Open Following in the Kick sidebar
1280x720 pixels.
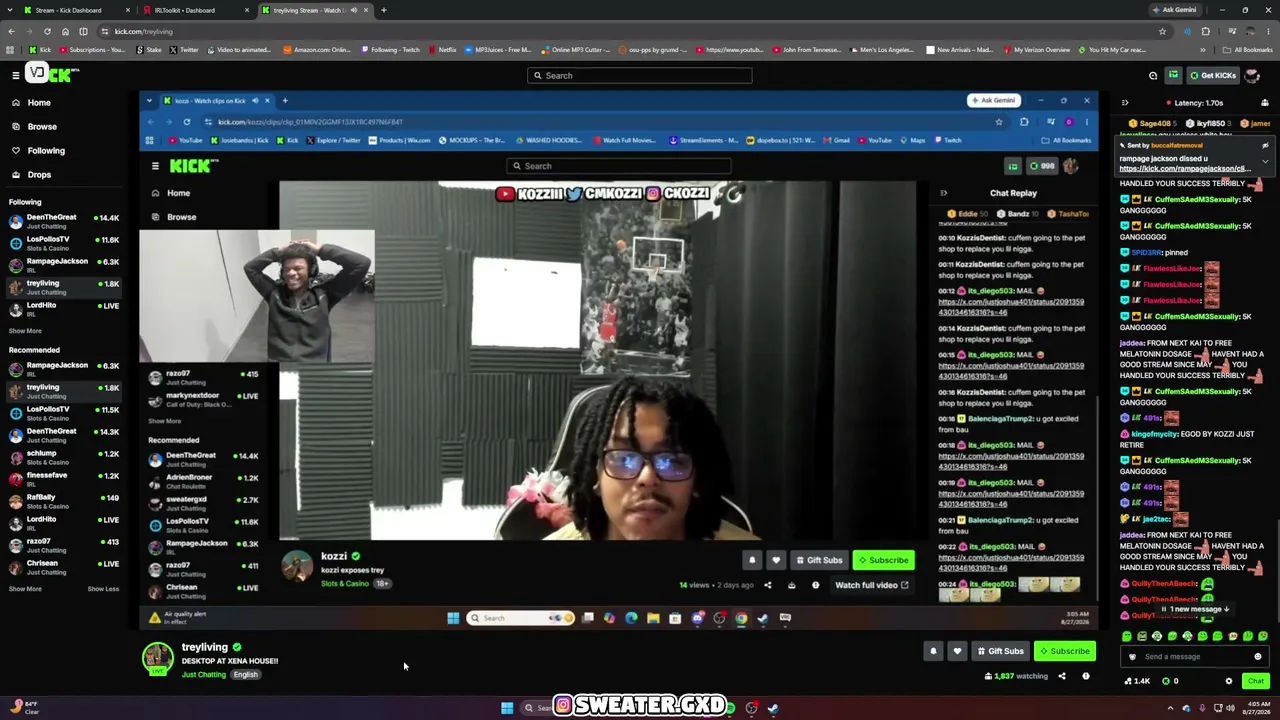point(46,150)
